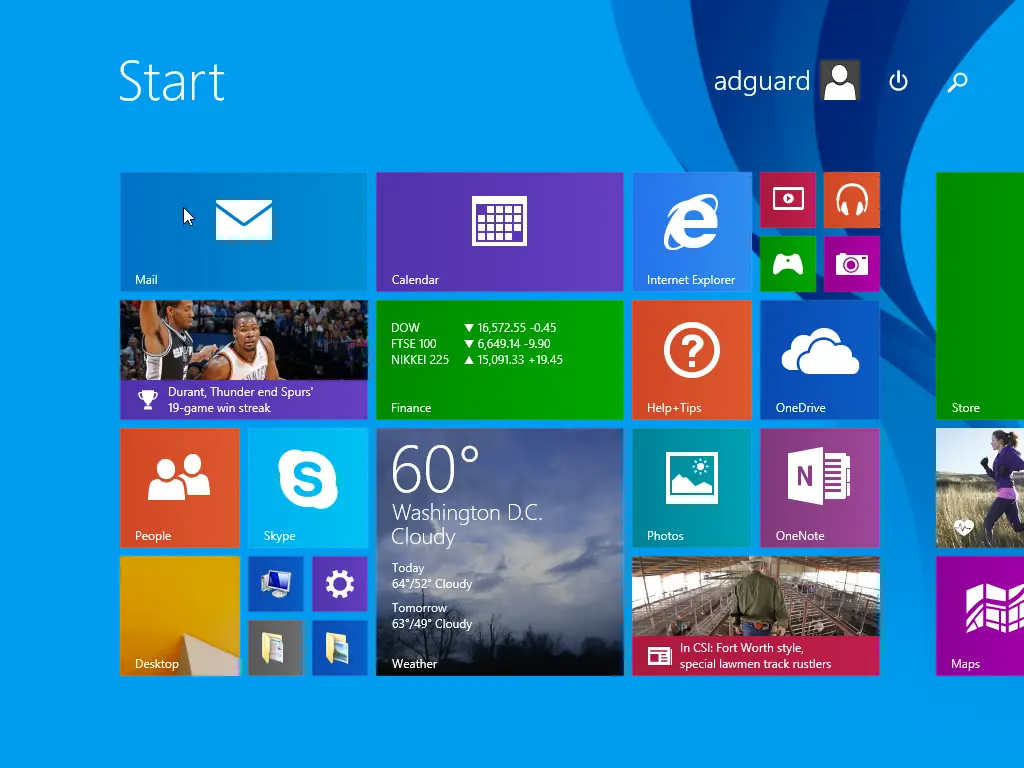This screenshot has height=768, width=1024.
Task: Click the adguard user account picture
Action: (x=840, y=81)
